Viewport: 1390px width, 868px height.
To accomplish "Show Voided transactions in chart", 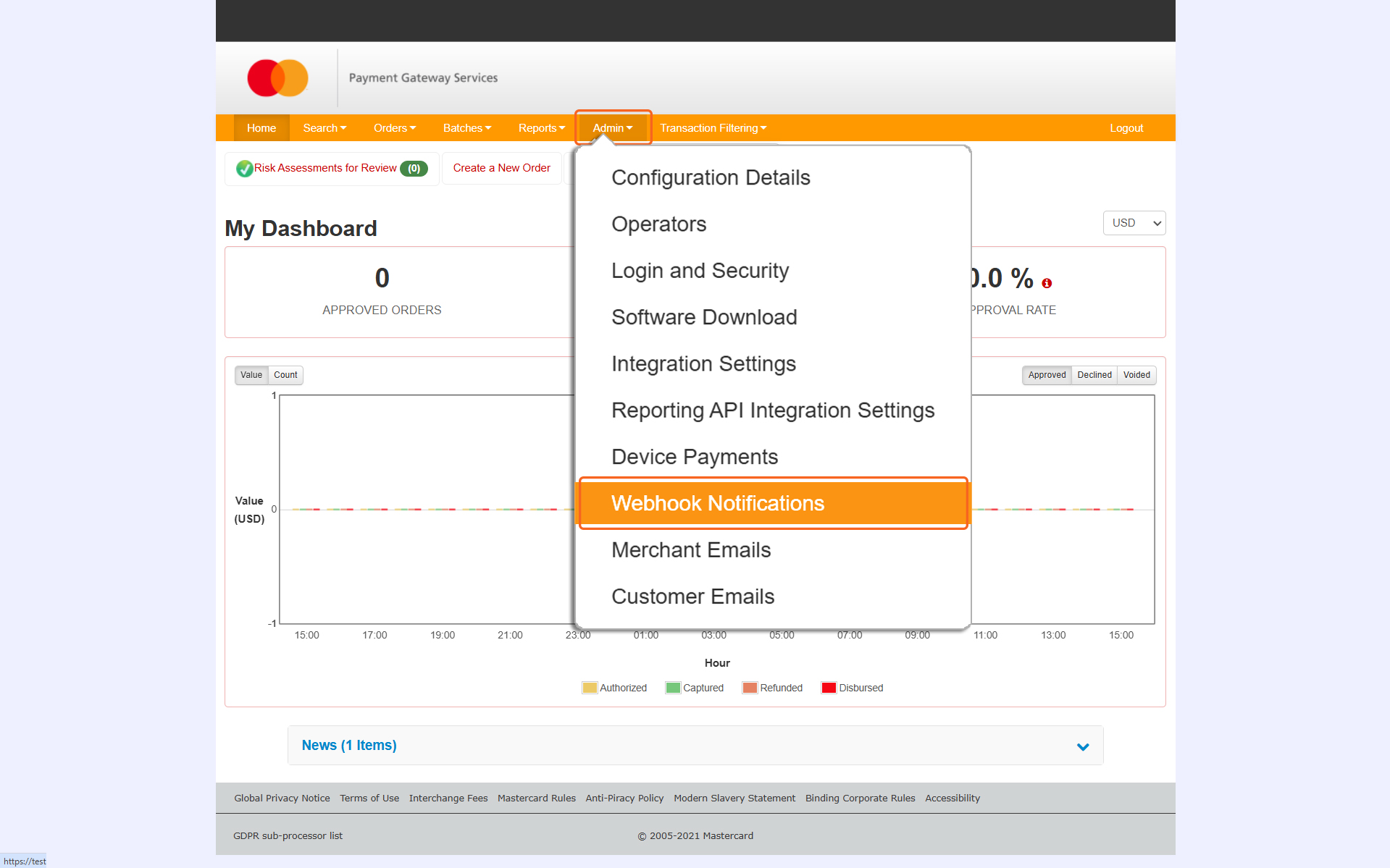I will [1136, 375].
